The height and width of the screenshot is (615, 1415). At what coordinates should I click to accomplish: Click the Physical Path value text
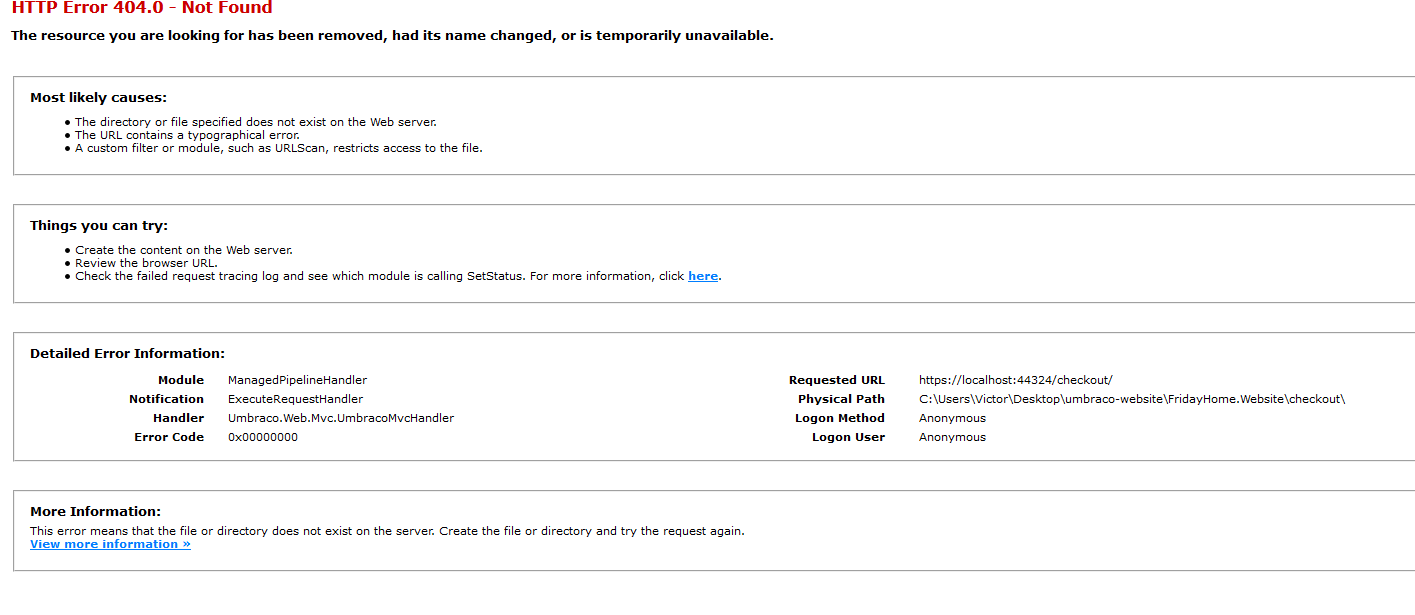click(x=1132, y=399)
